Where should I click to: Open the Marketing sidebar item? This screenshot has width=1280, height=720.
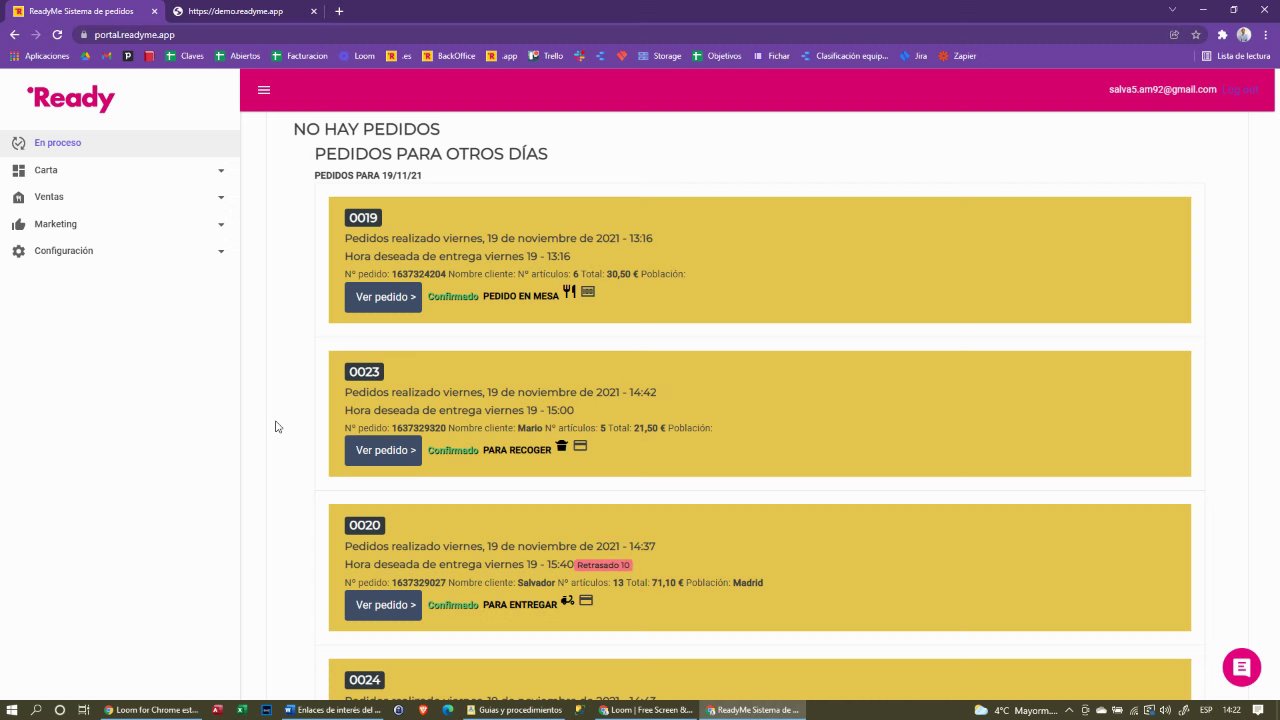click(x=120, y=224)
